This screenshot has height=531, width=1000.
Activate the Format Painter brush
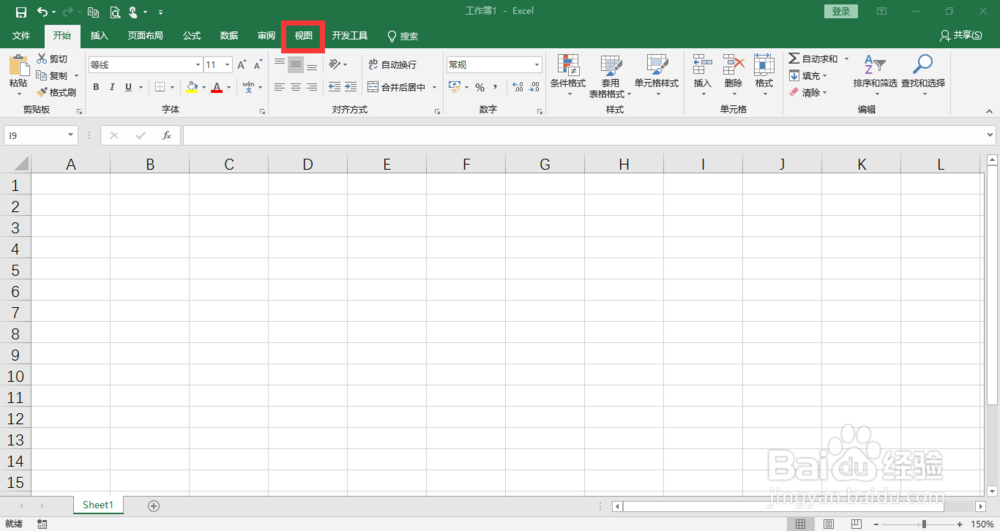pos(42,92)
